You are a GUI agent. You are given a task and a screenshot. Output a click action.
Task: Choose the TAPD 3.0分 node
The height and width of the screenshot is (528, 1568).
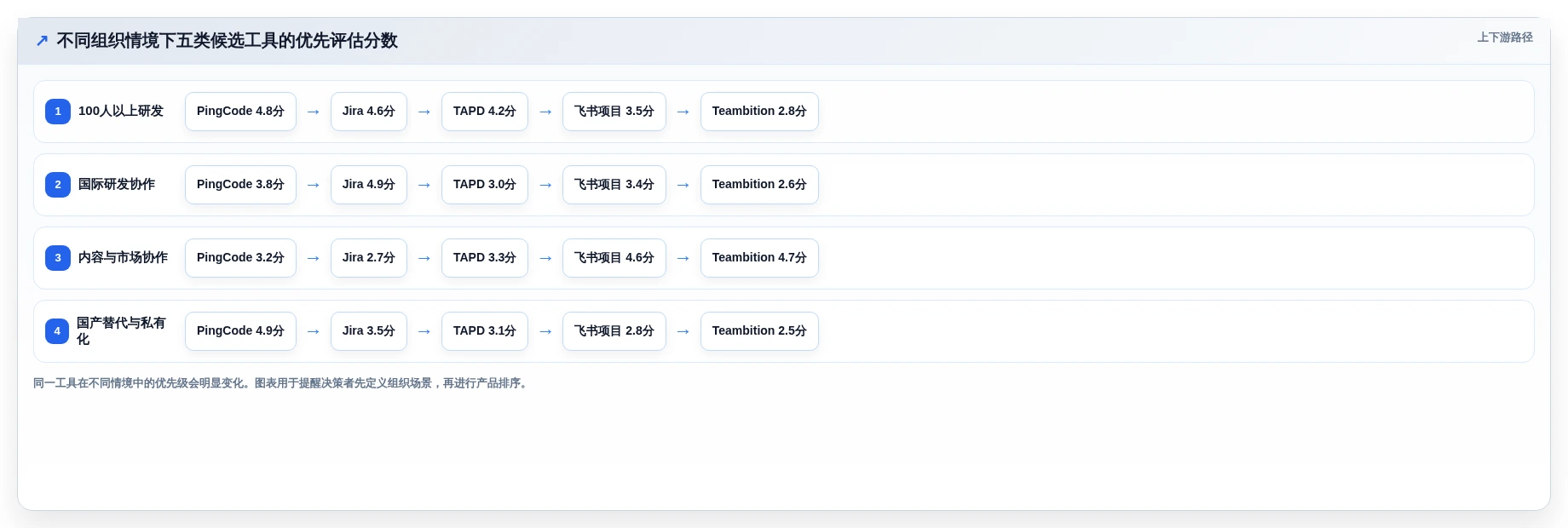click(485, 185)
